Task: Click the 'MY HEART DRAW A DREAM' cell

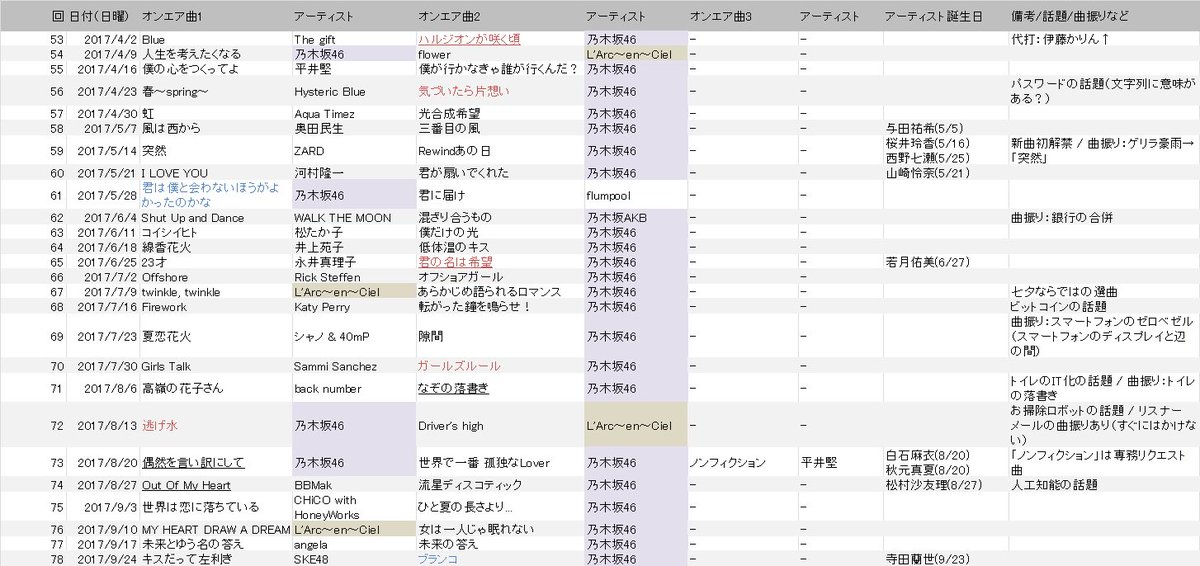Action: tap(215, 529)
